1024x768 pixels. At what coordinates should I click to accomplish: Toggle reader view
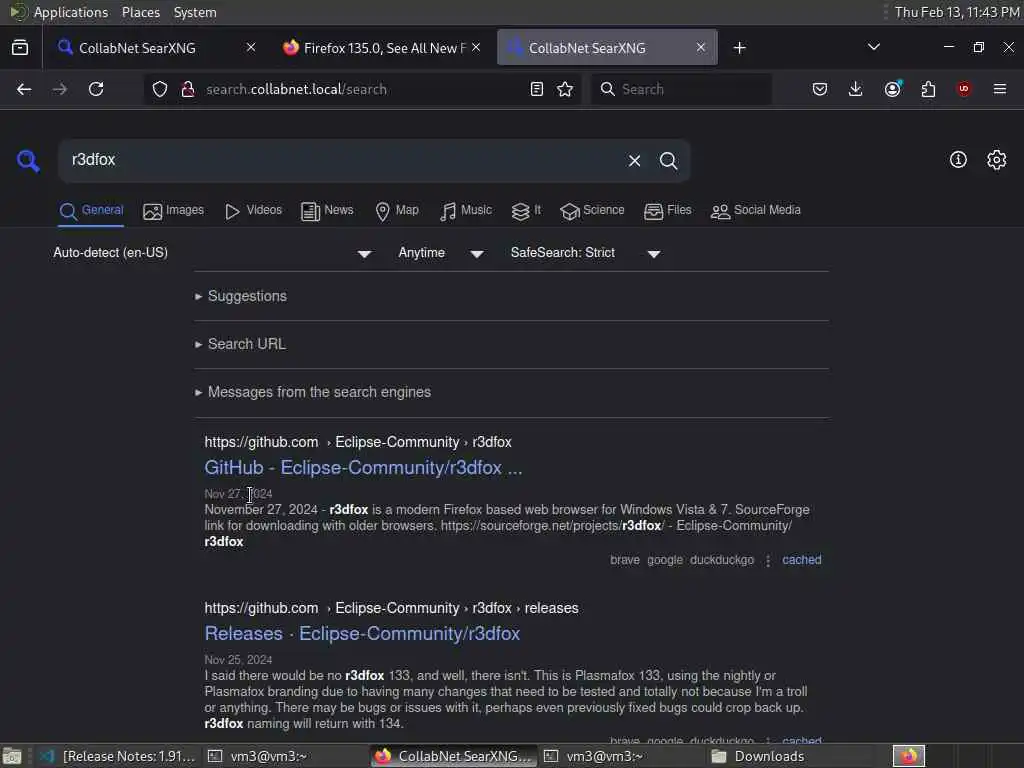(x=537, y=89)
